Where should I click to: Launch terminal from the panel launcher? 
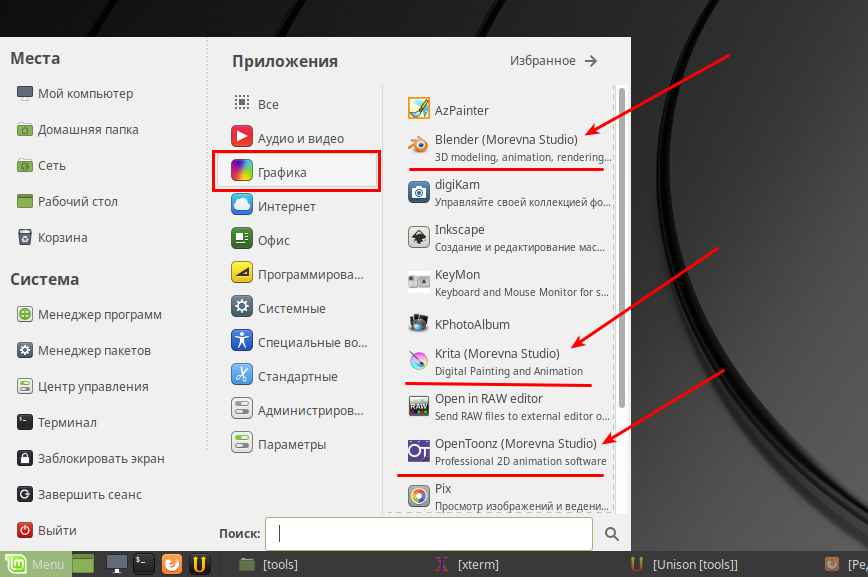144,564
